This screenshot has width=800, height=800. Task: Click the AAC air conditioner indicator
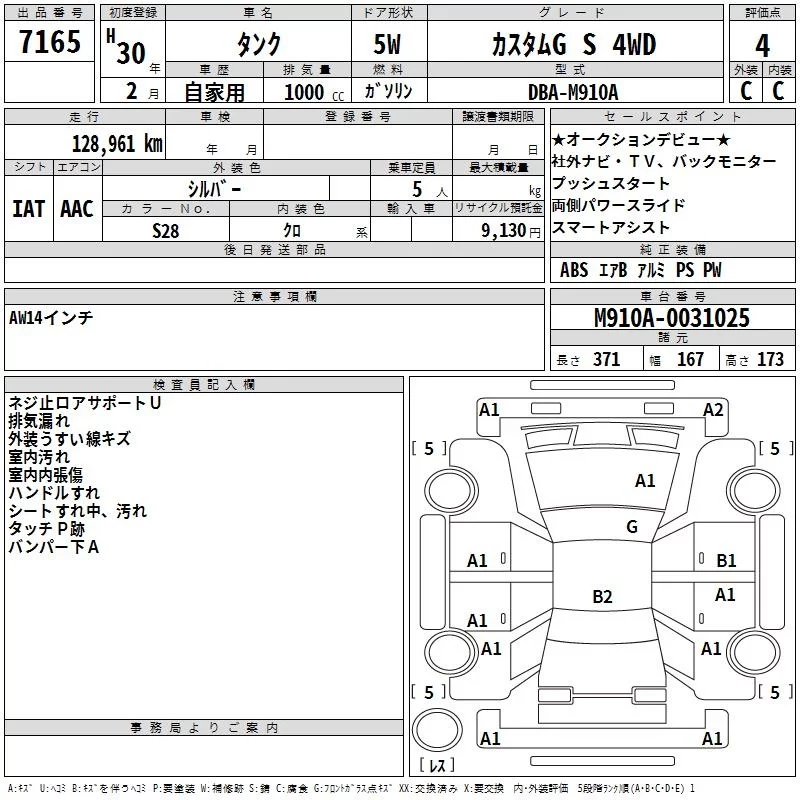[x=77, y=208]
